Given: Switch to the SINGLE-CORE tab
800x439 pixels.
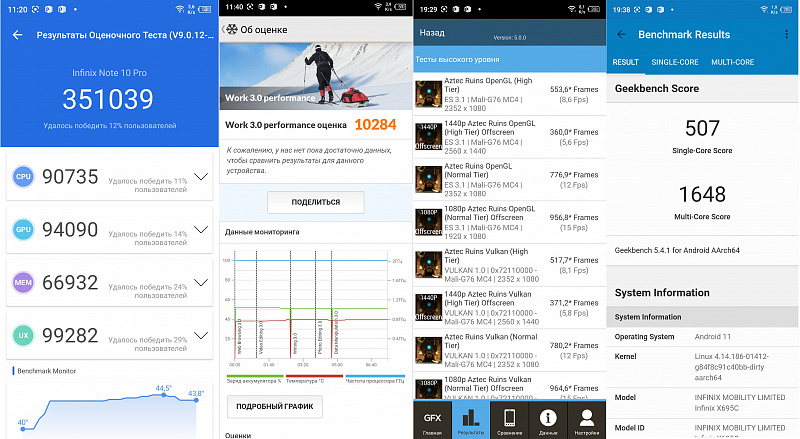Looking at the screenshot, I should tap(674, 62).
